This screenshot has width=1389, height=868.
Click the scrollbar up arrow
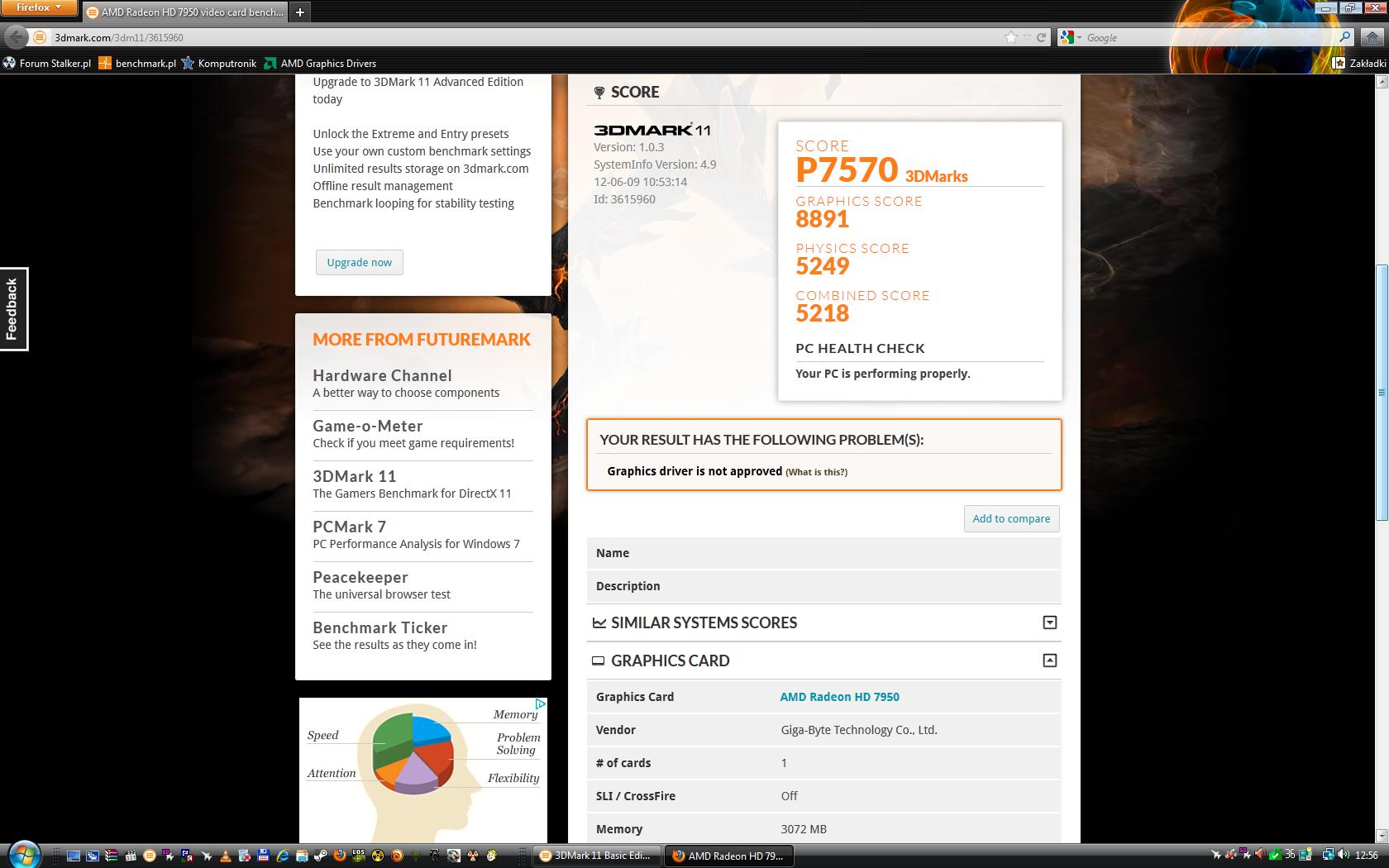(1382, 82)
